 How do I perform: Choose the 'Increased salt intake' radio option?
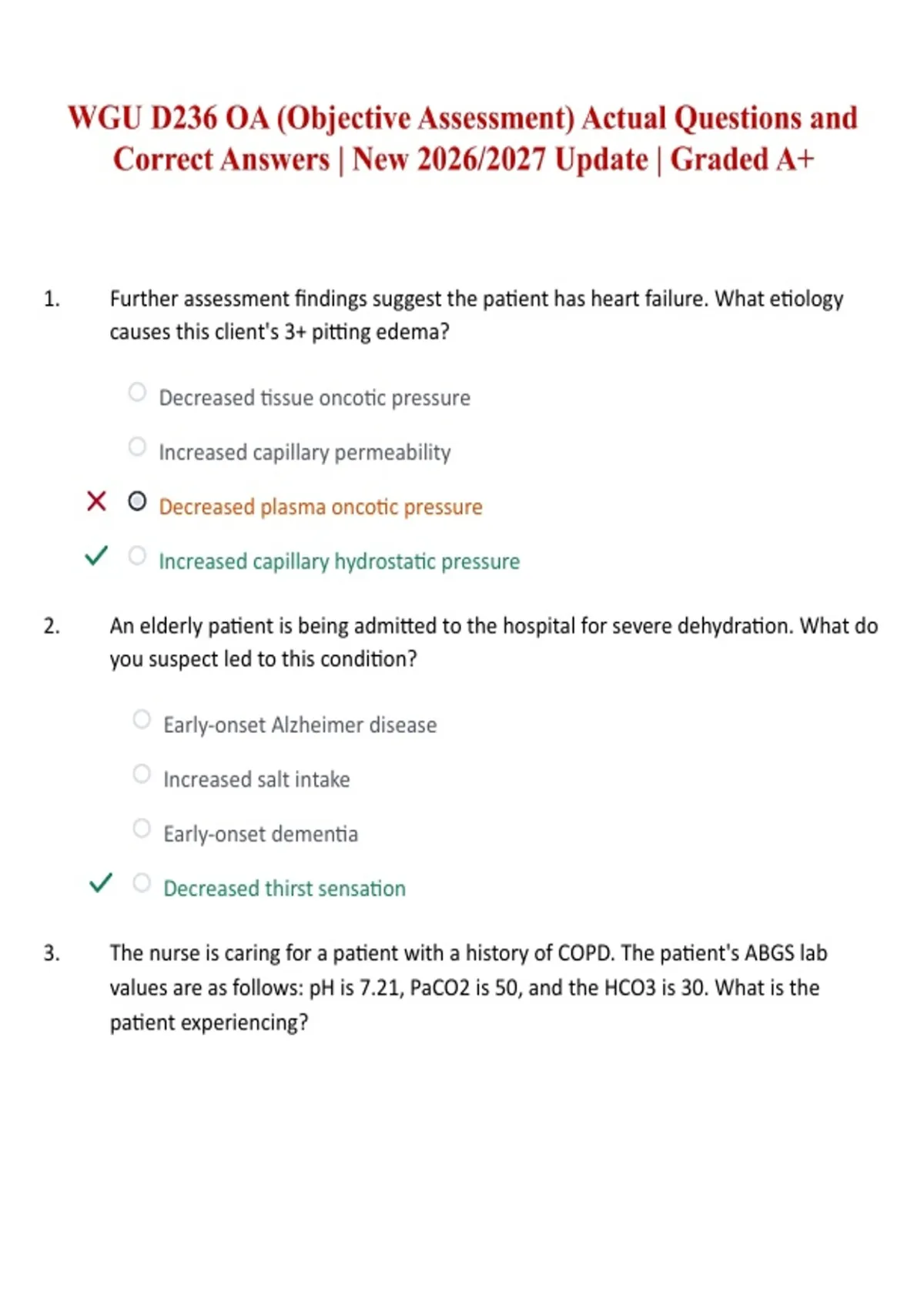click(x=142, y=773)
